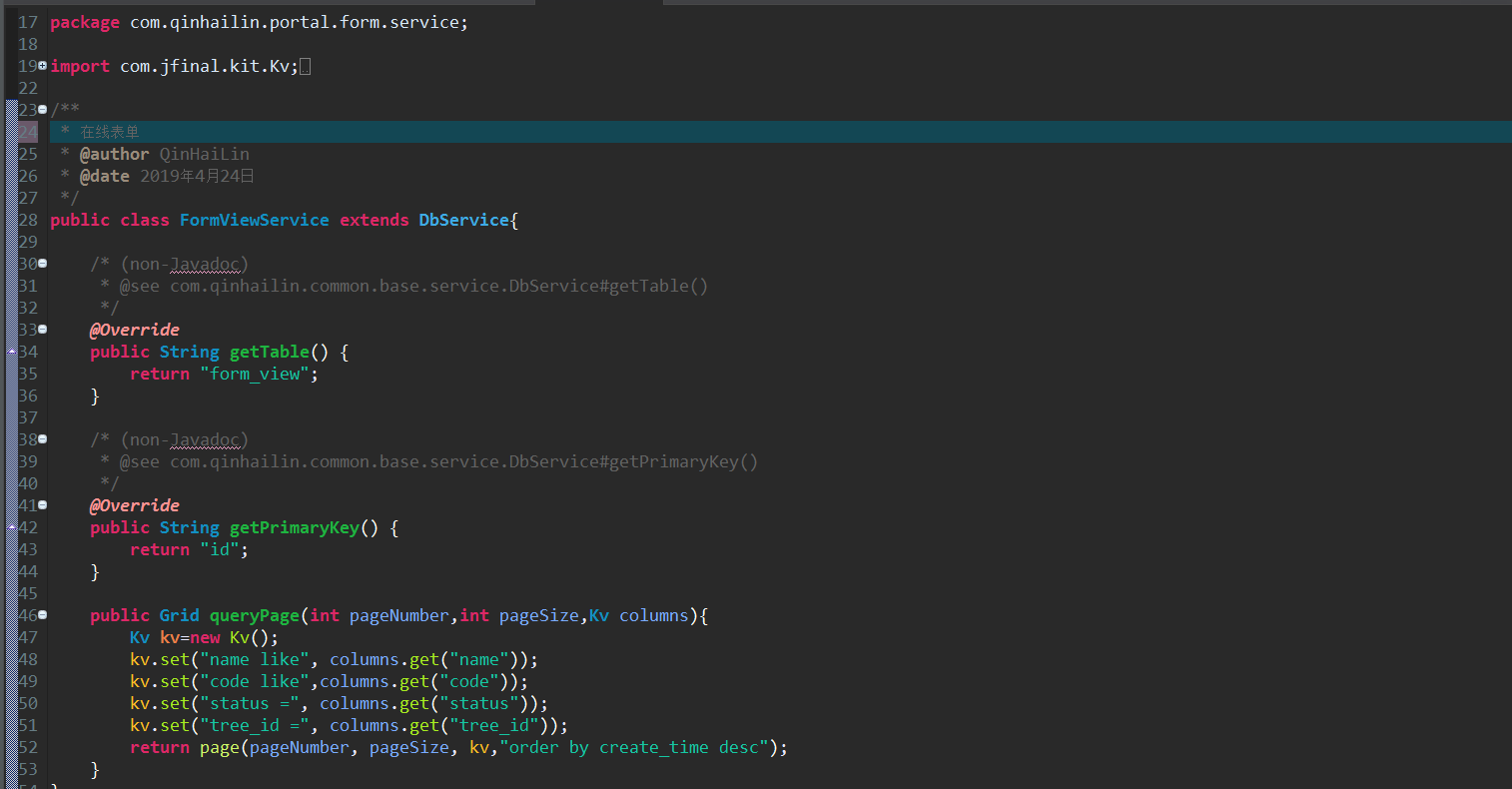The image size is (1512, 789).
Task: Collapse the getTable method at line 33
Action: click(x=42, y=330)
